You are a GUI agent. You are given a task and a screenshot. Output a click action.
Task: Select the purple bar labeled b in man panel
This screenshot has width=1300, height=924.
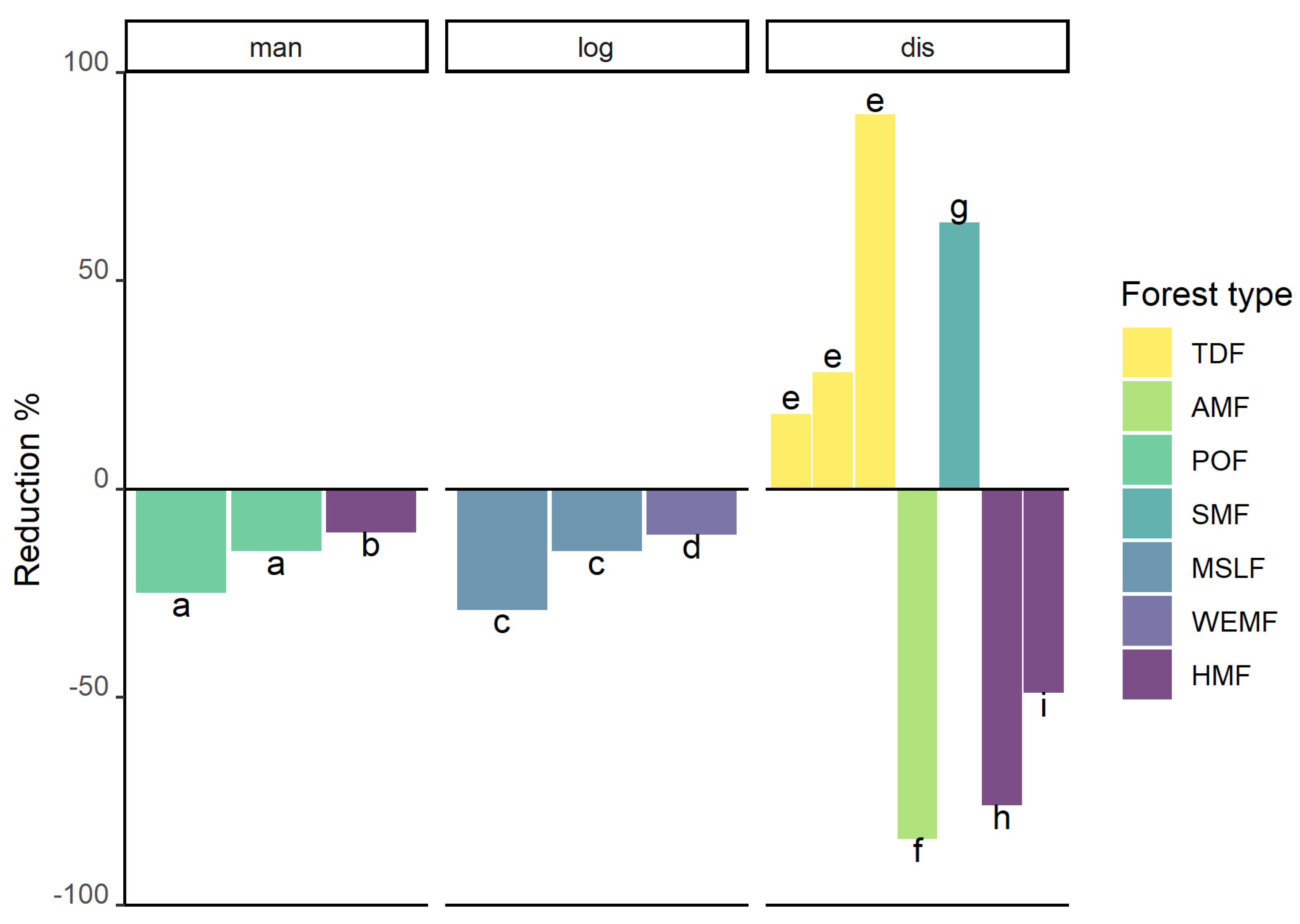click(x=371, y=511)
